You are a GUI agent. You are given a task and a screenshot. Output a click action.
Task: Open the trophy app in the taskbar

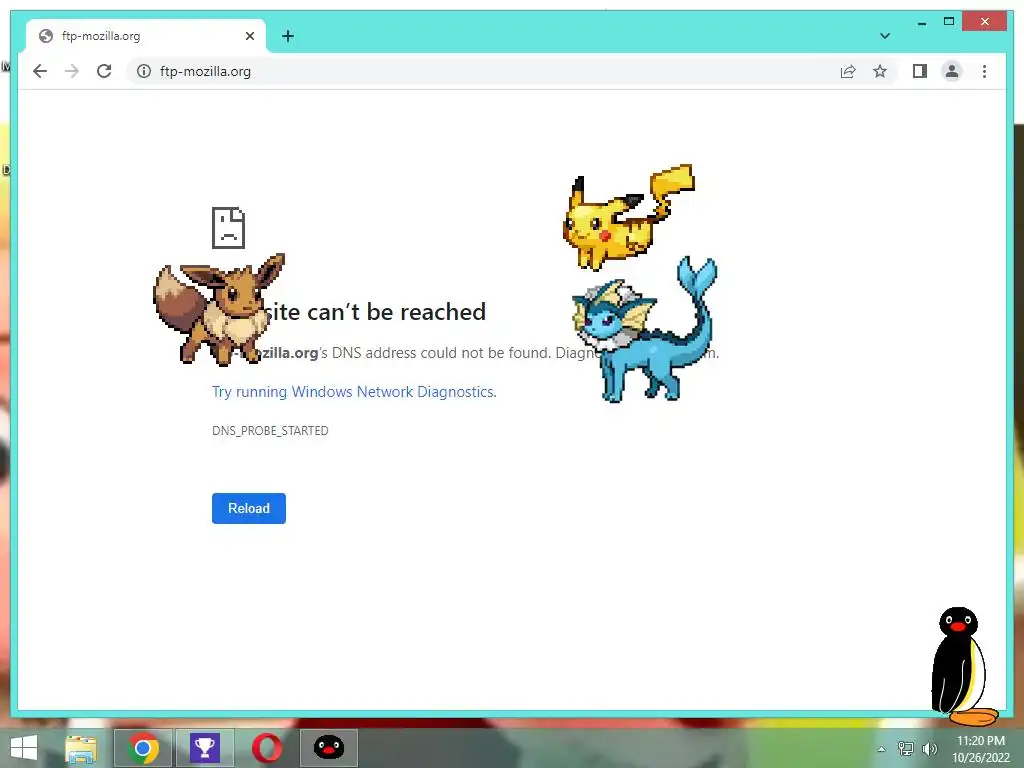[x=205, y=748]
